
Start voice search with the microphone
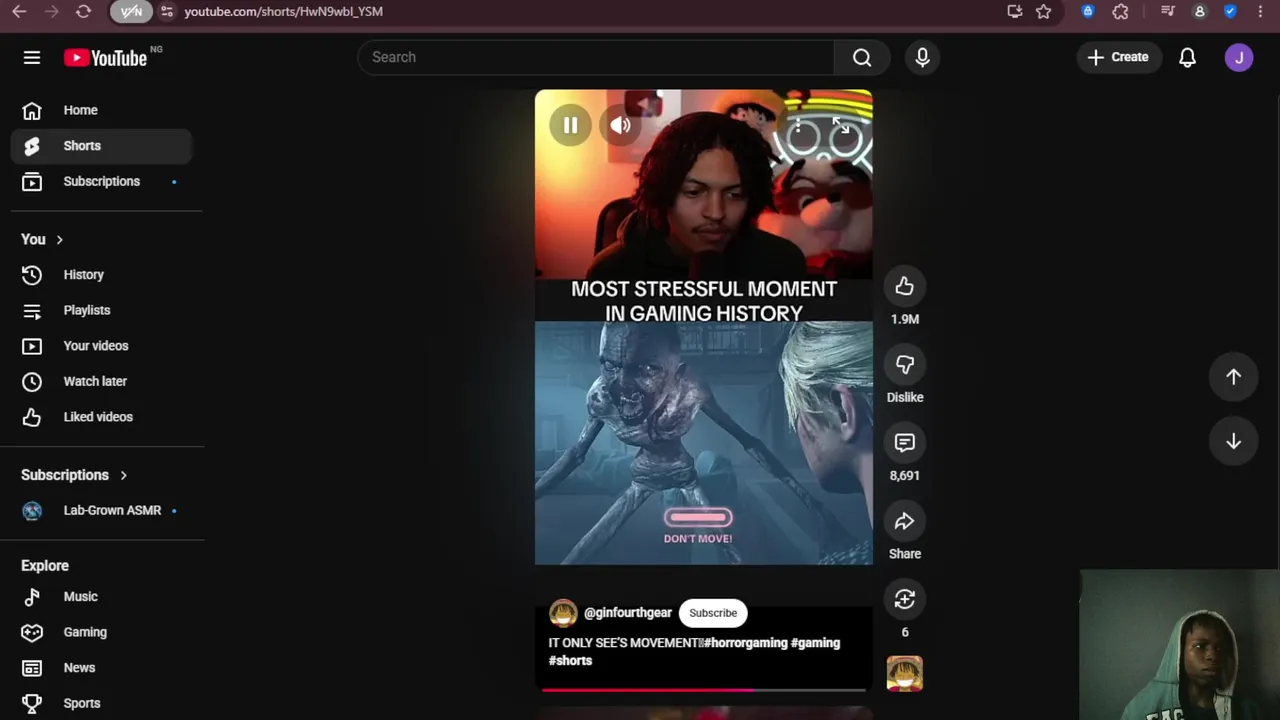point(922,57)
